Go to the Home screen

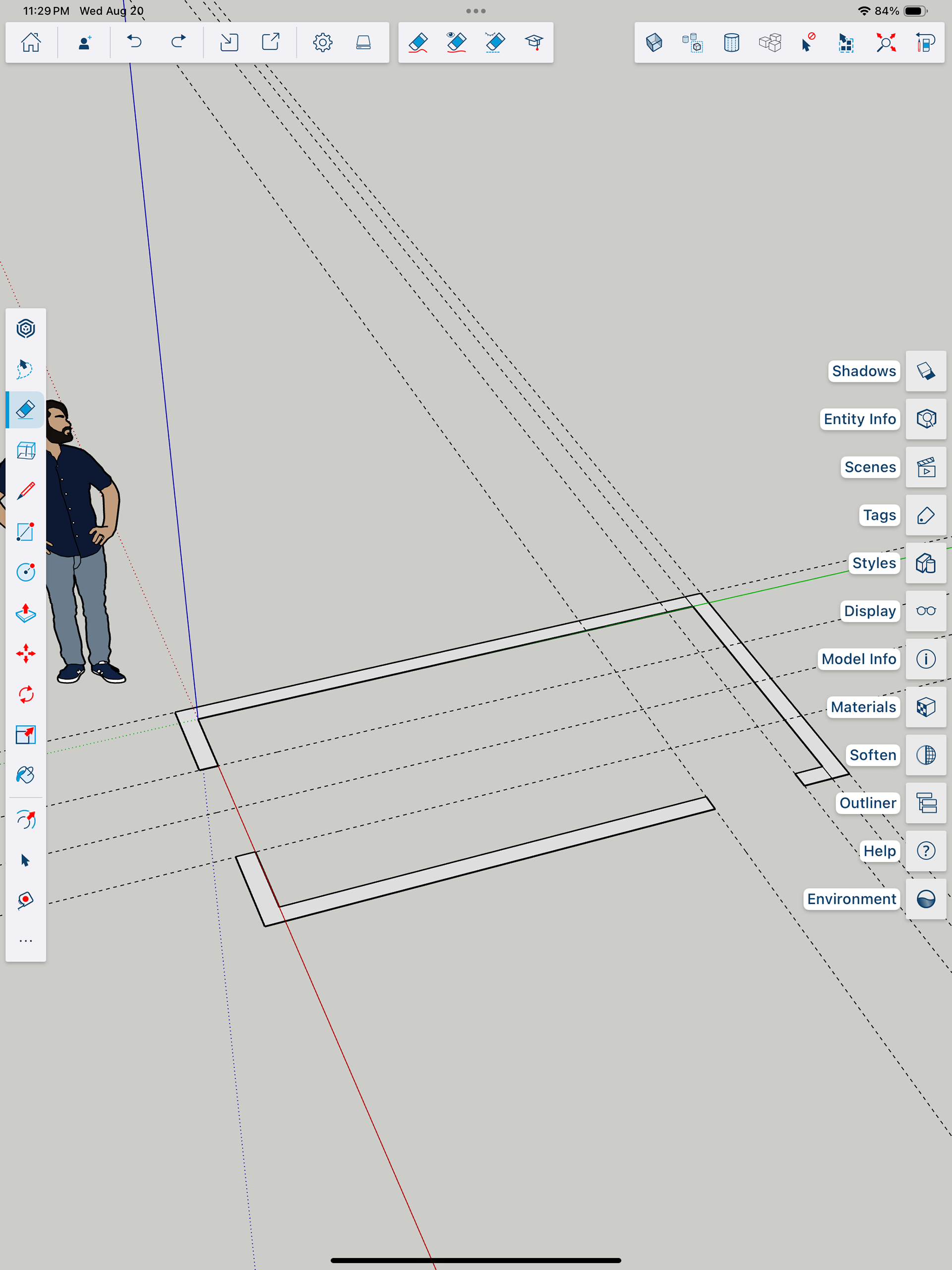tap(31, 43)
